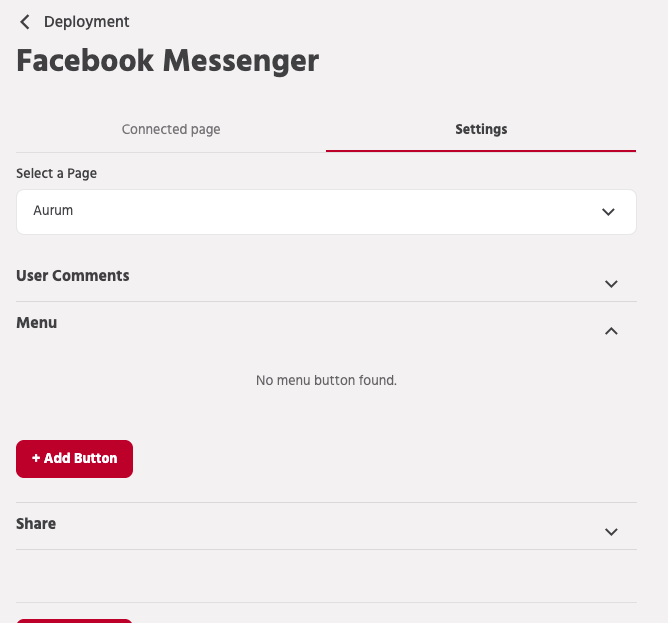Click the Facebook Messenger page title
The width and height of the screenshot is (668, 623).
click(168, 61)
